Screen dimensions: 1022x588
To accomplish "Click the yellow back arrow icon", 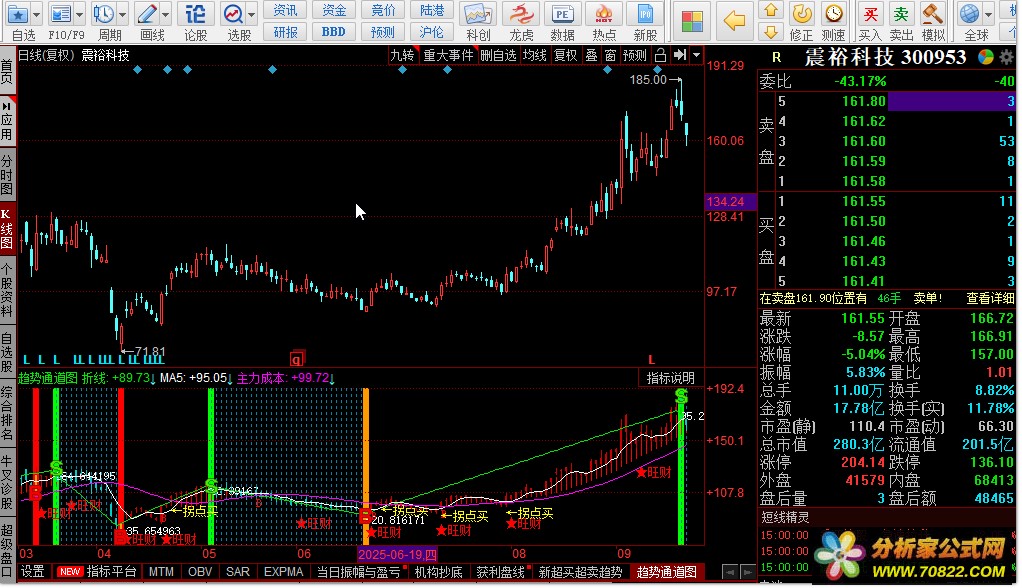I will pos(734,20).
